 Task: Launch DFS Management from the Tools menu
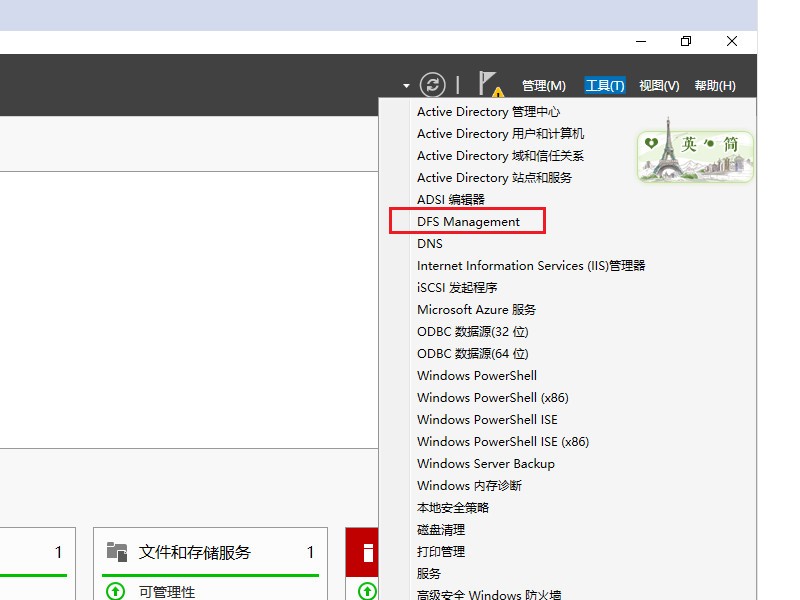tap(467, 221)
